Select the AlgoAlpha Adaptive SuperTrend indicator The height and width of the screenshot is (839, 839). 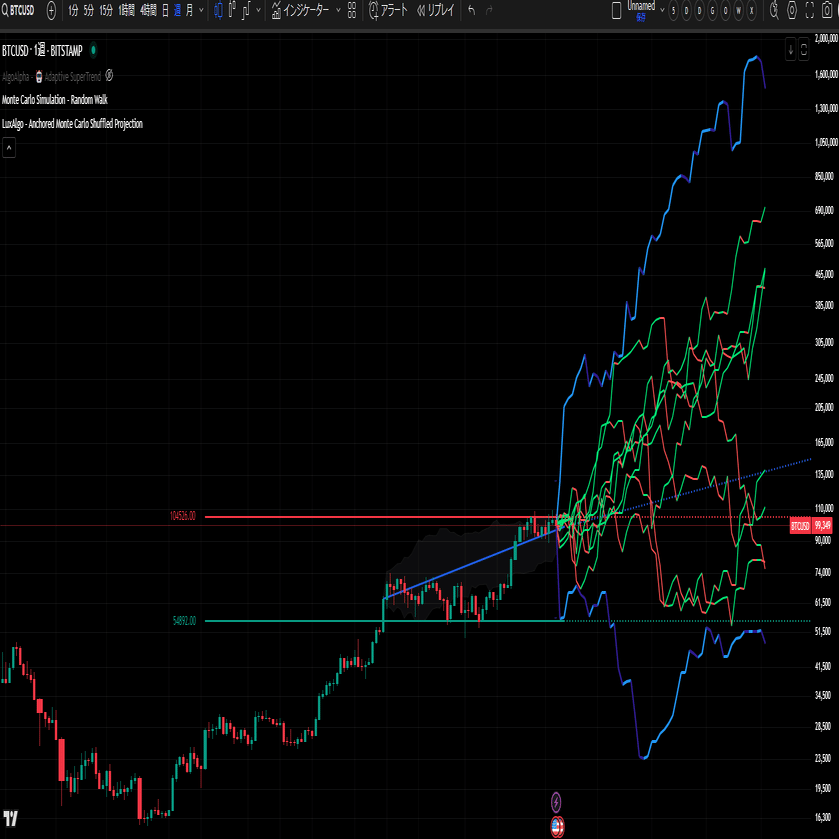(x=51, y=77)
